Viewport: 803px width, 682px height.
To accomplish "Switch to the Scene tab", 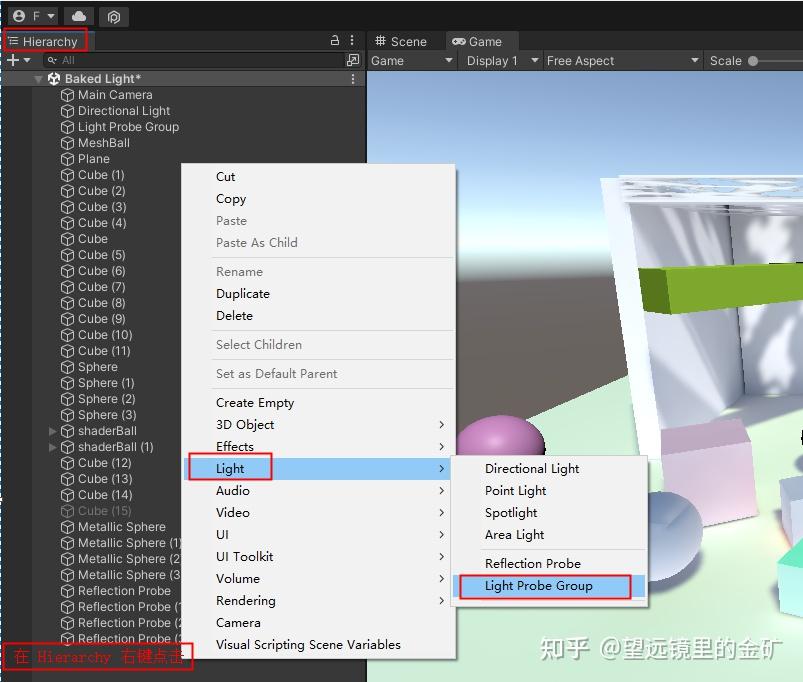I will 401,41.
